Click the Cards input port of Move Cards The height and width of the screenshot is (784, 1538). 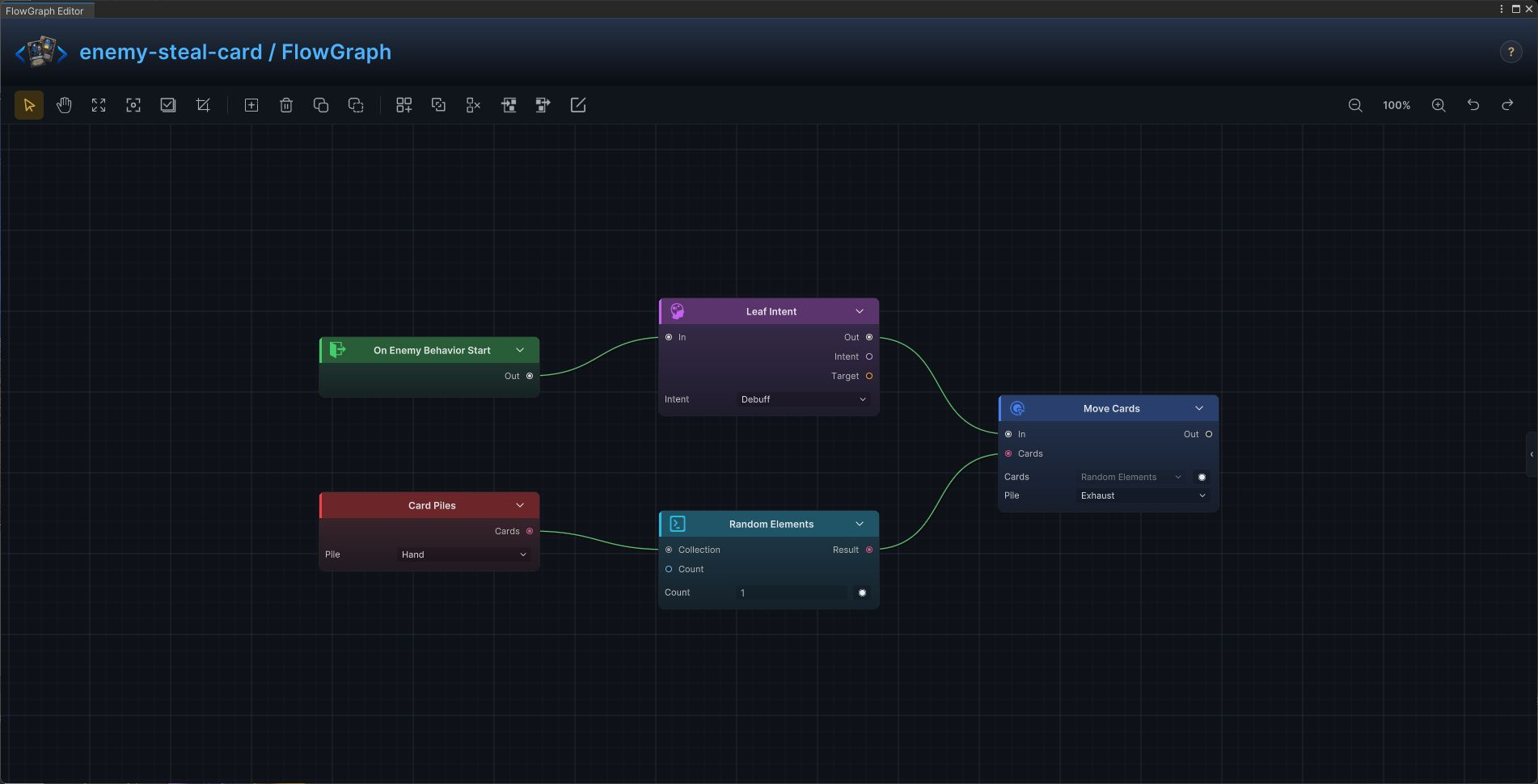coord(1008,453)
